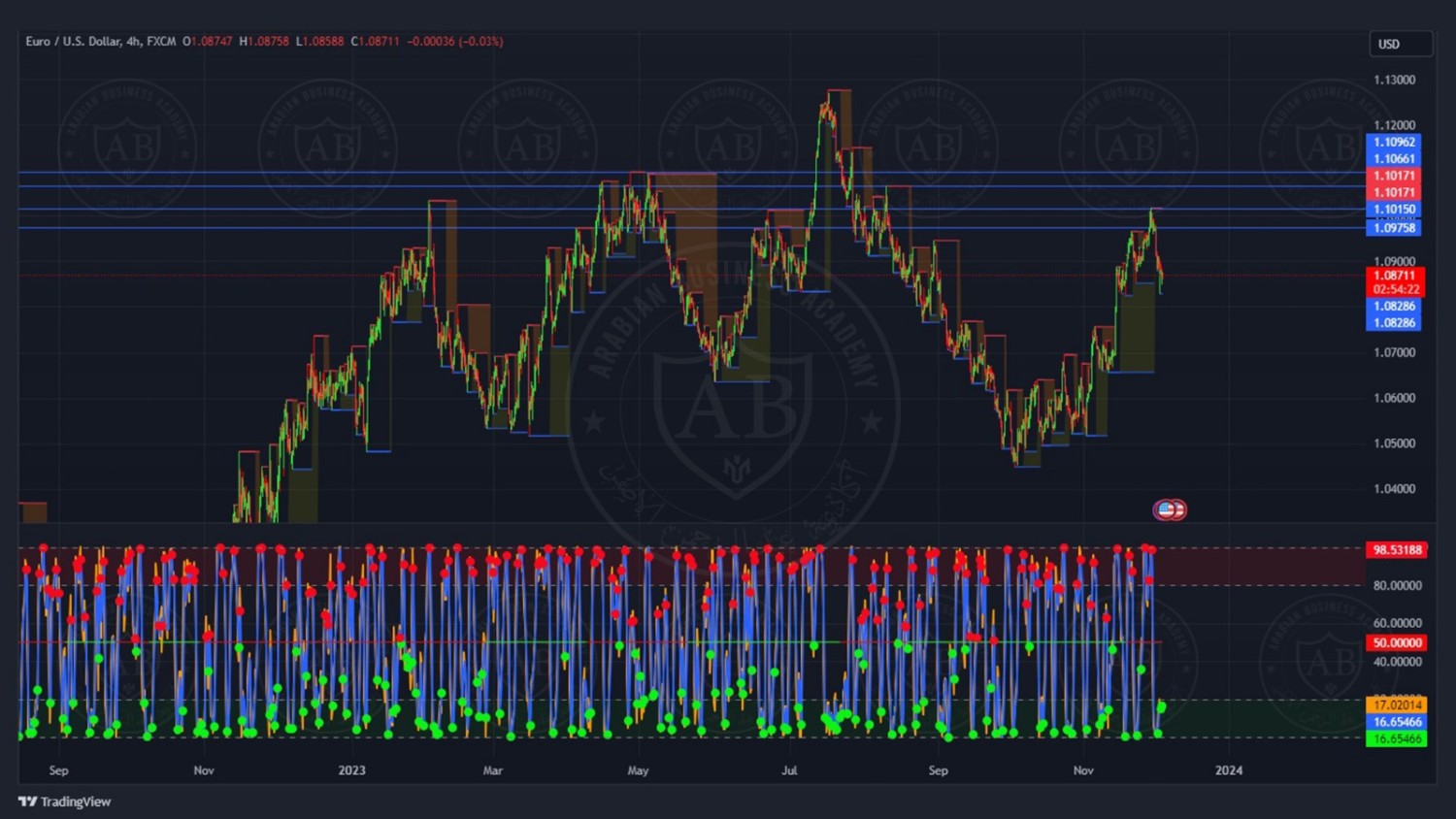
Task: Open the USD currency selector
Action: pyautogui.click(x=1399, y=44)
